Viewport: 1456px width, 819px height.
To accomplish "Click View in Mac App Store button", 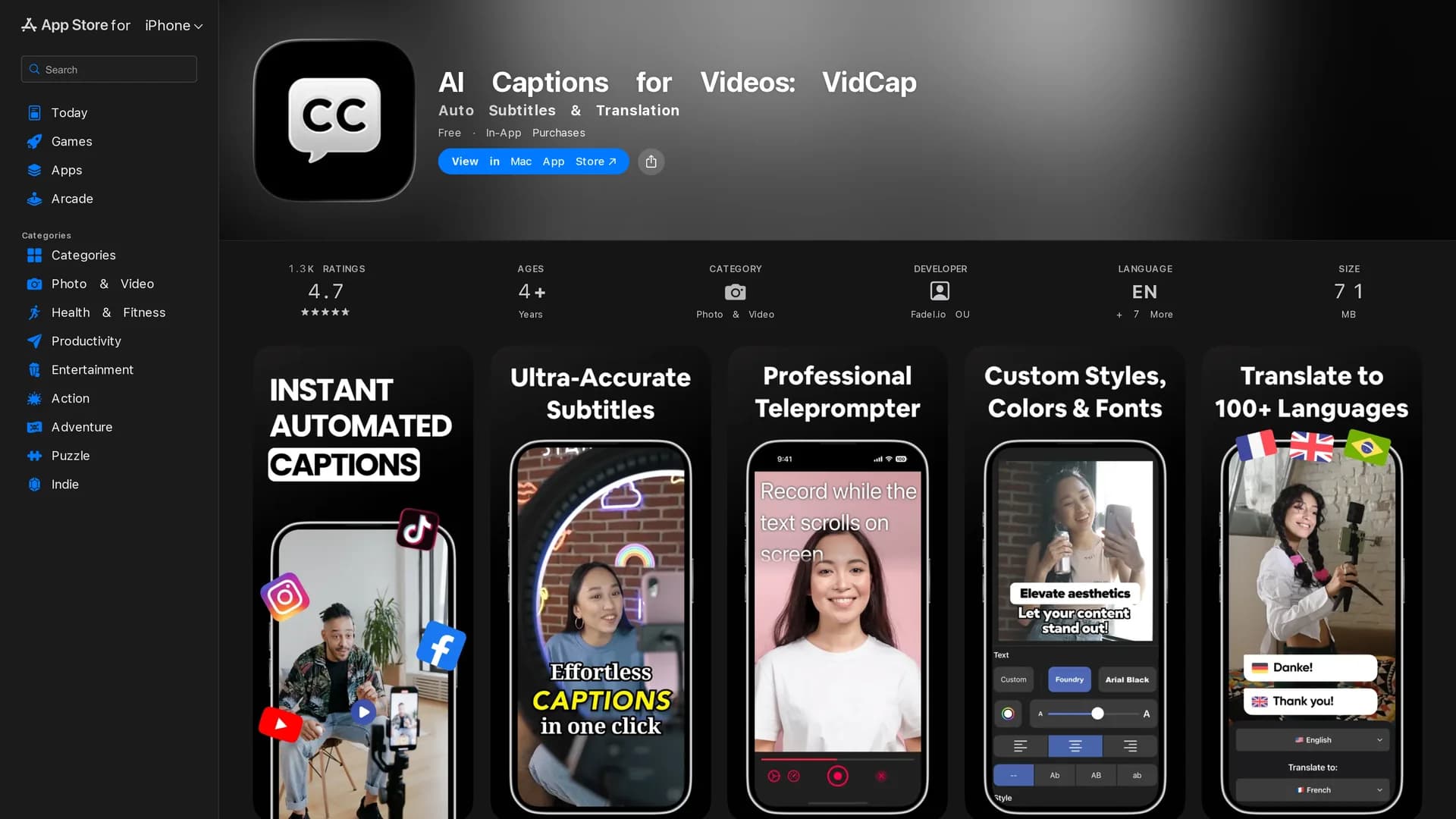I will (x=533, y=162).
